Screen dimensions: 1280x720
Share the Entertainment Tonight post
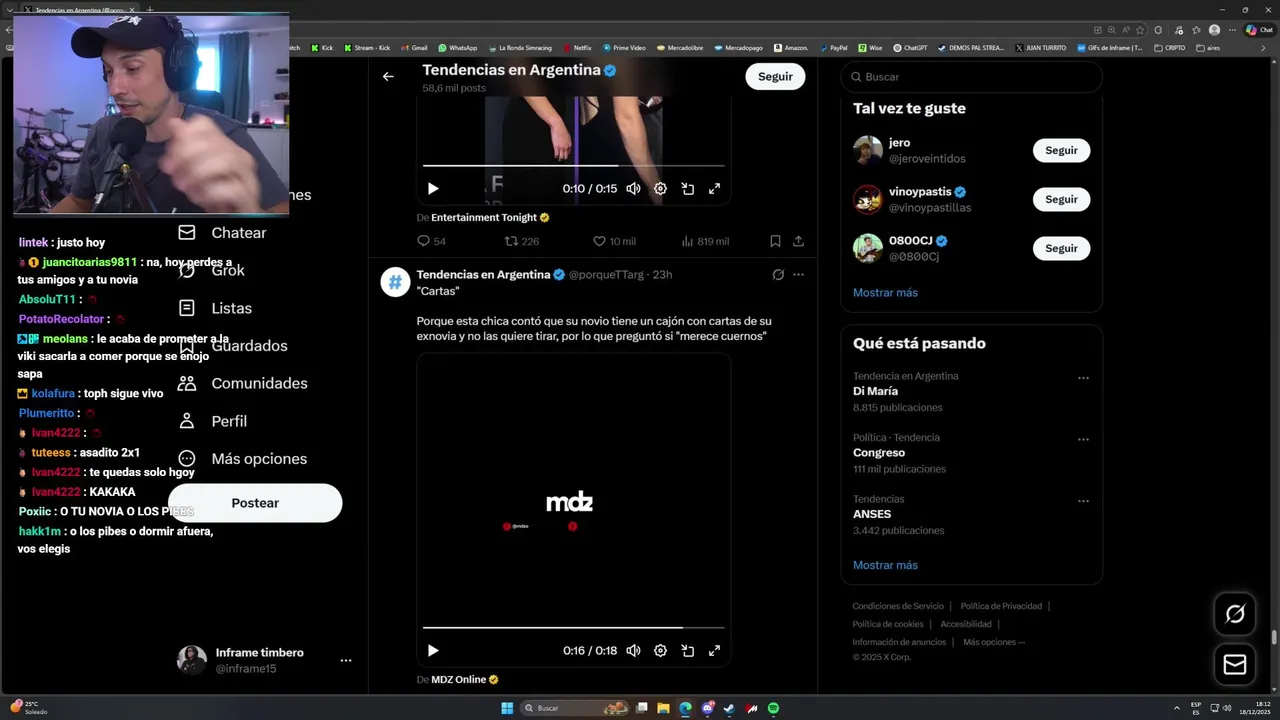pos(798,241)
